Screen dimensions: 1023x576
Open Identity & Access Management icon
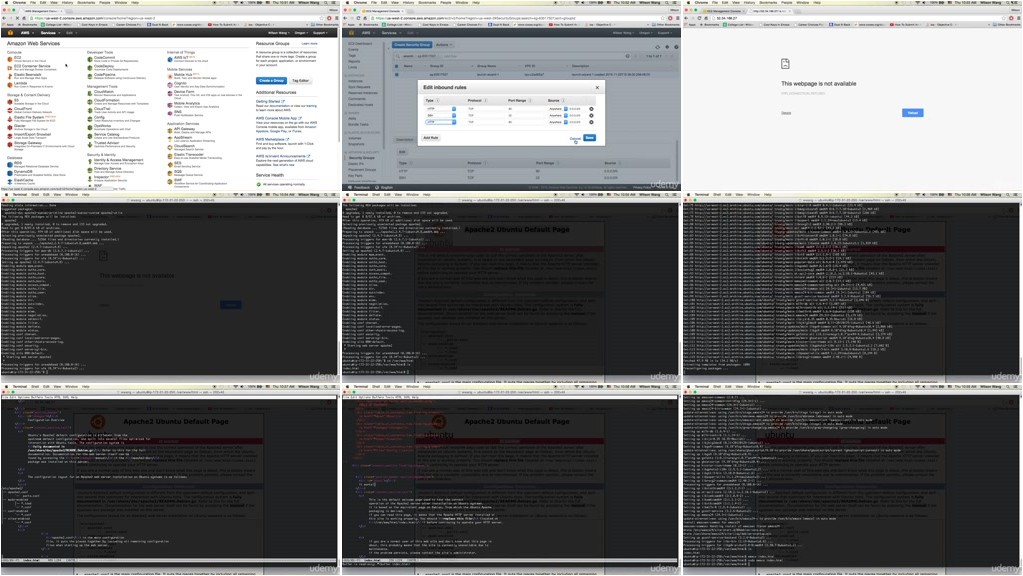(x=90, y=160)
